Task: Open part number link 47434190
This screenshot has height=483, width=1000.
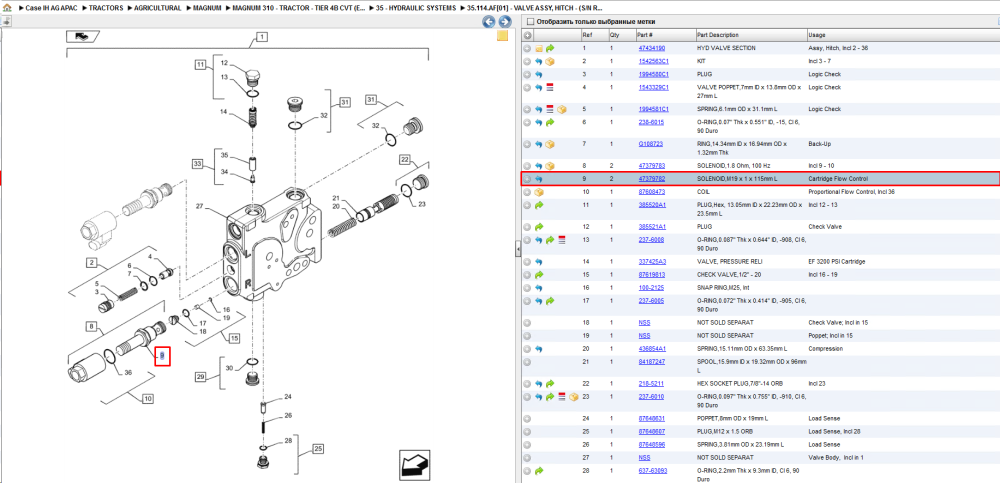Action: coord(652,48)
